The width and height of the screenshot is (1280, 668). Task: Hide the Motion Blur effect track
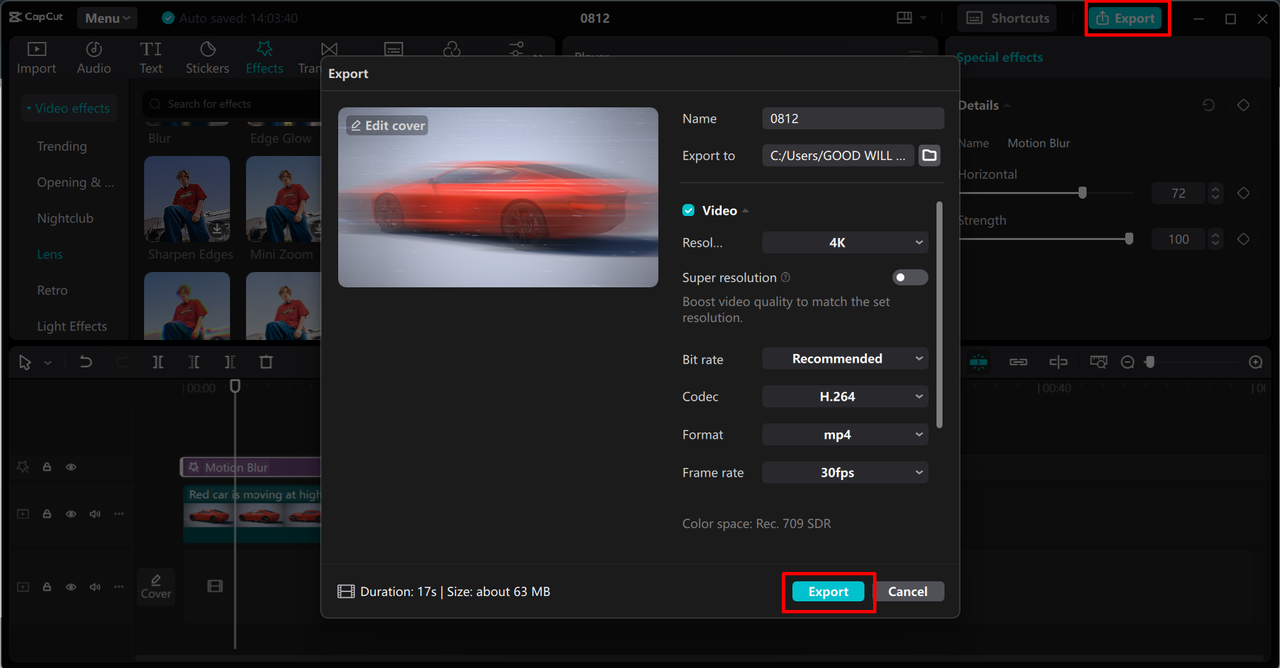tap(71, 467)
